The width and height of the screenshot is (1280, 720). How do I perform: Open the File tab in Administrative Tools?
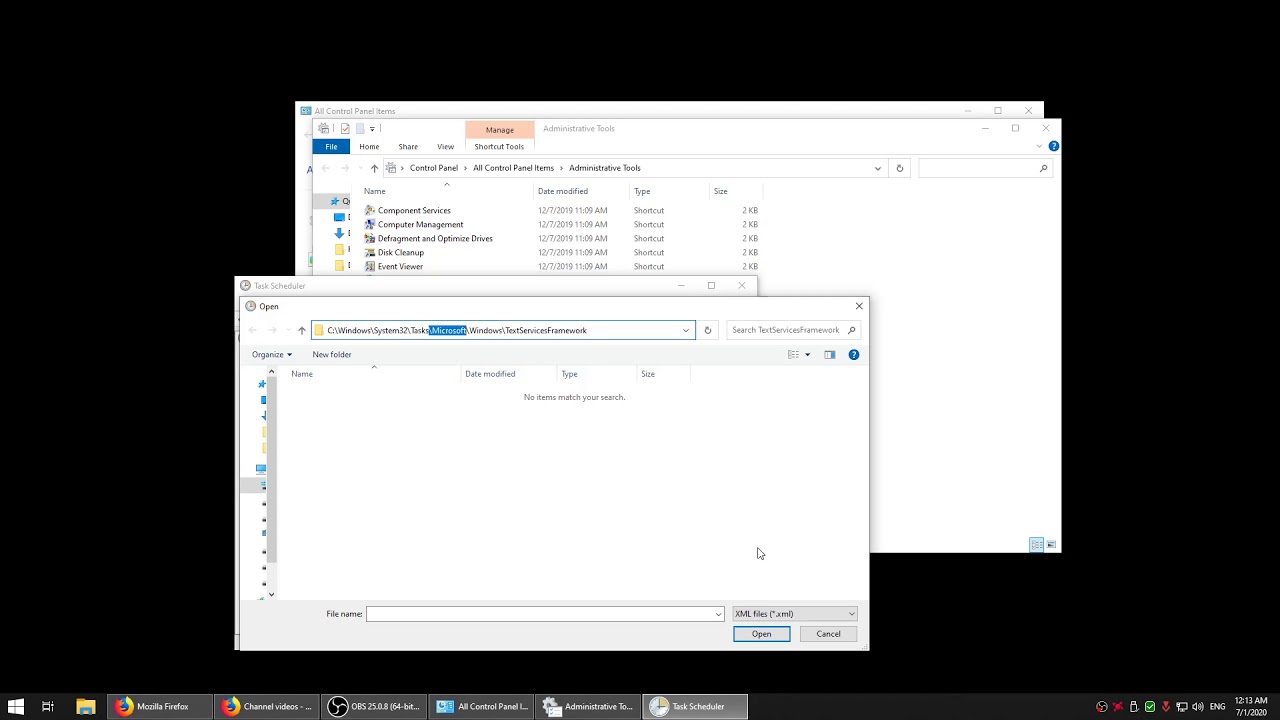pos(331,146)
